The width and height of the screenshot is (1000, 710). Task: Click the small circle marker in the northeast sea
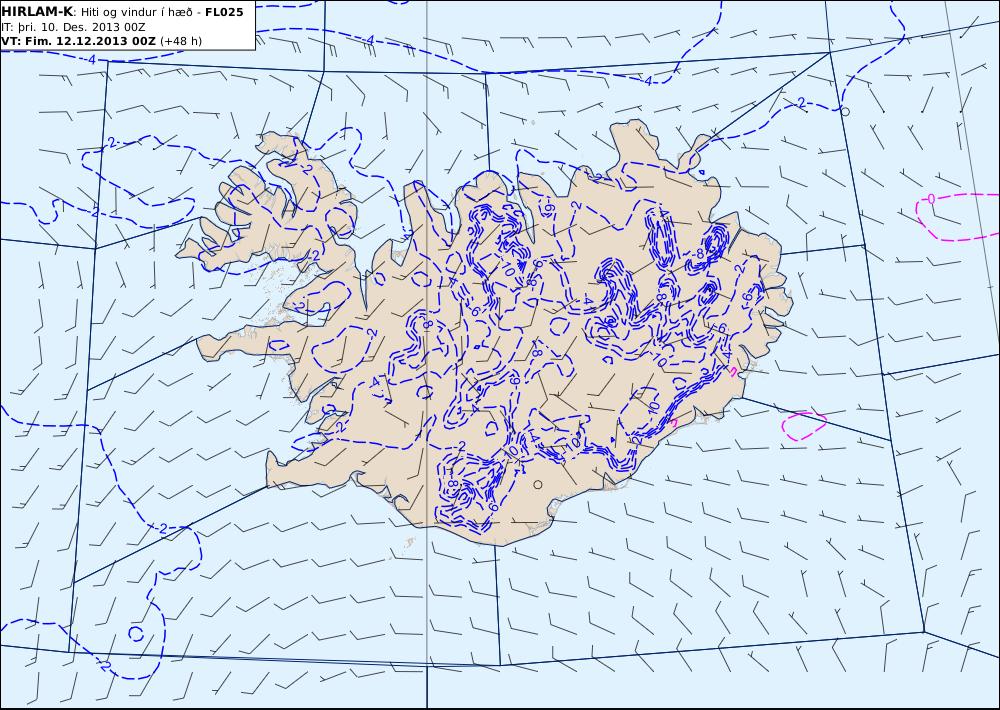pyautogui.click(x=846, y=112)
